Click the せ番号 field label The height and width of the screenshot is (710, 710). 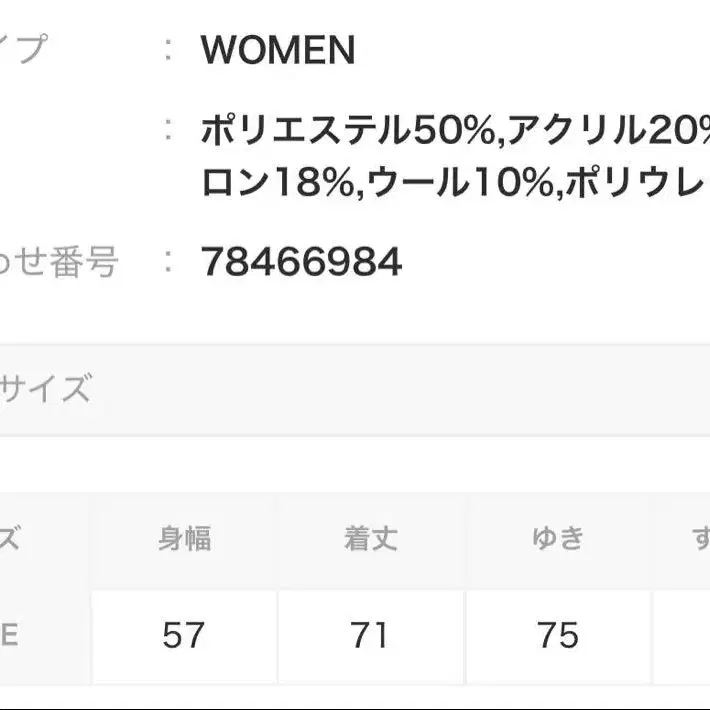coord(58,263)
